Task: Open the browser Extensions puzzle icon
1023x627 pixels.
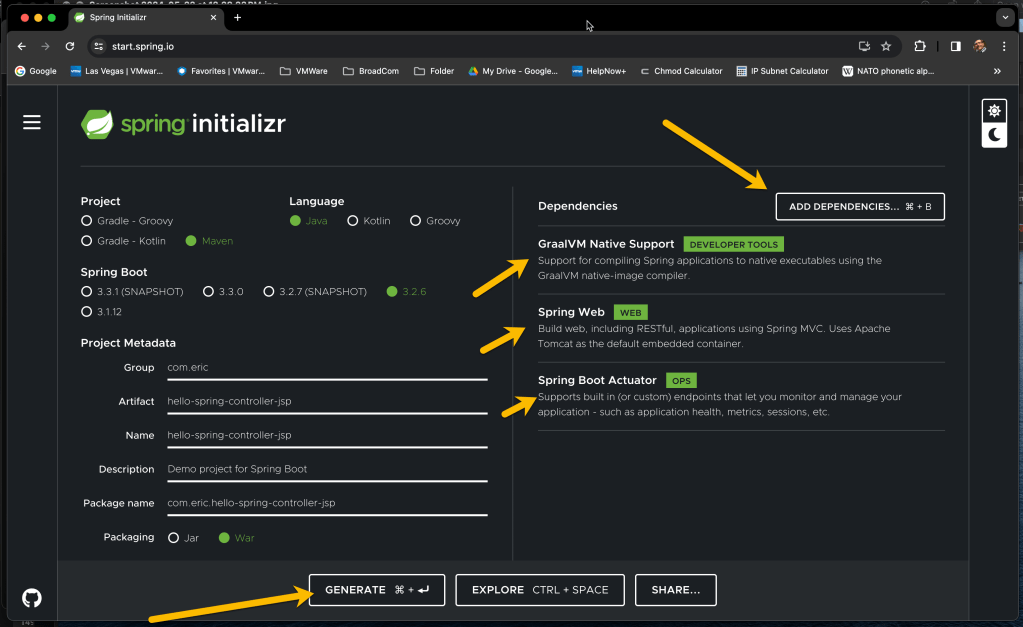Action: pos(920,46)
